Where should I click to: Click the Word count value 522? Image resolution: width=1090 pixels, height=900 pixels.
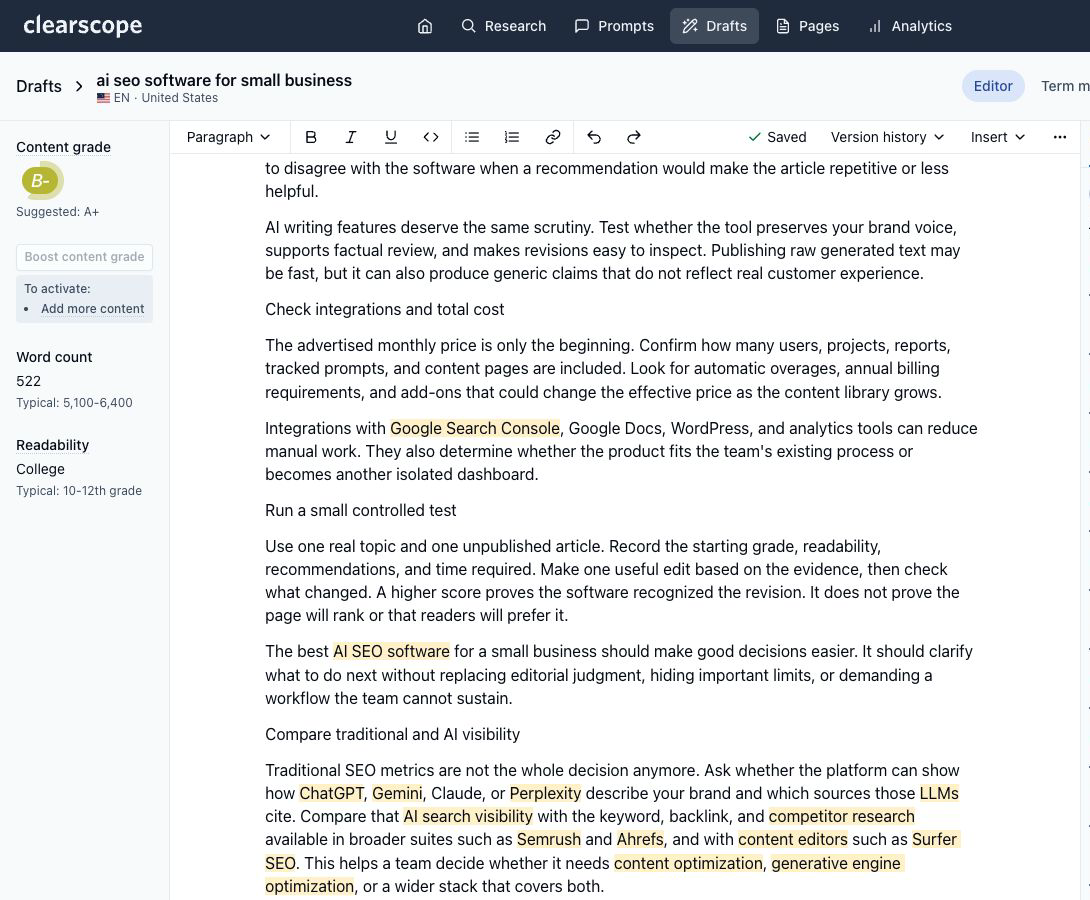29,381
